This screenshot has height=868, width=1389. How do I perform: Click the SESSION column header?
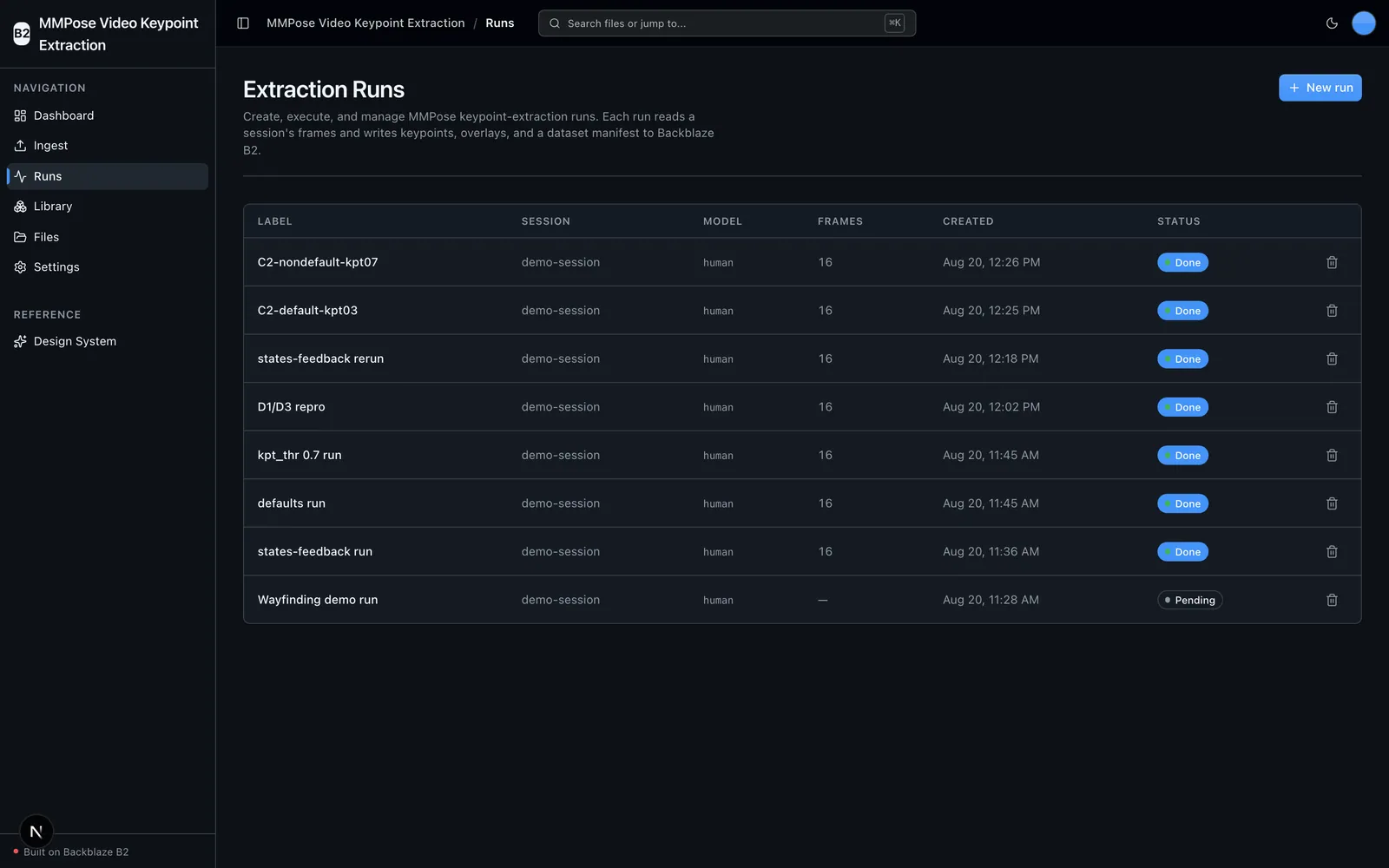point(546,221)
